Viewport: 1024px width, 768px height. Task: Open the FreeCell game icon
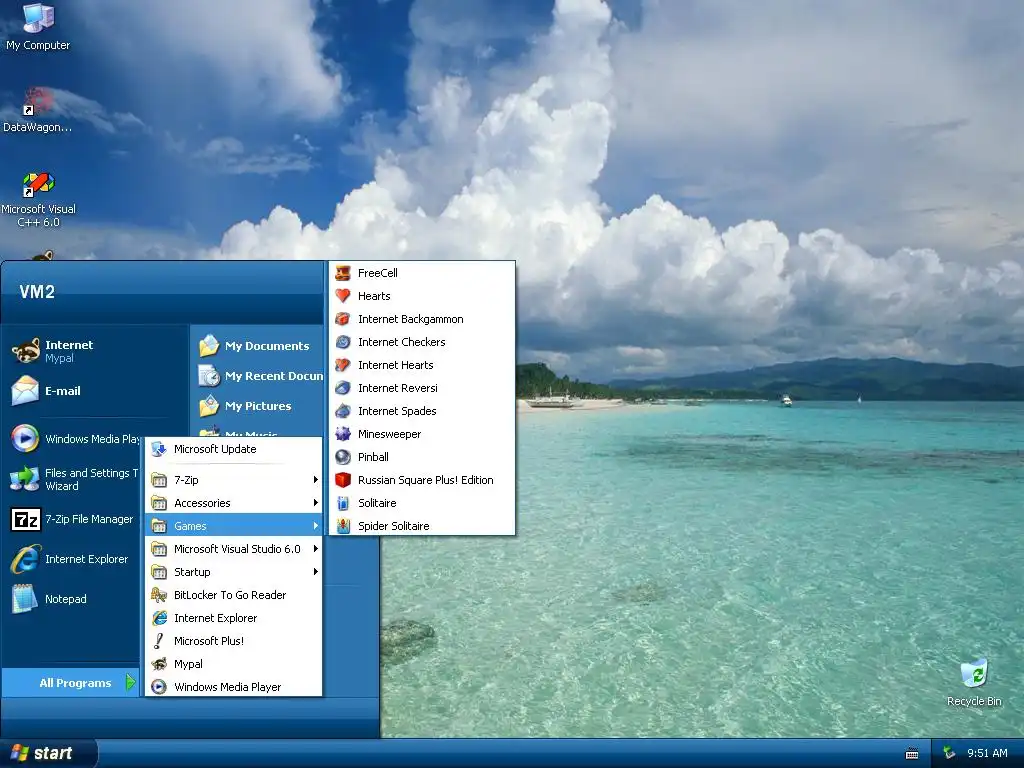coord(343,273)
